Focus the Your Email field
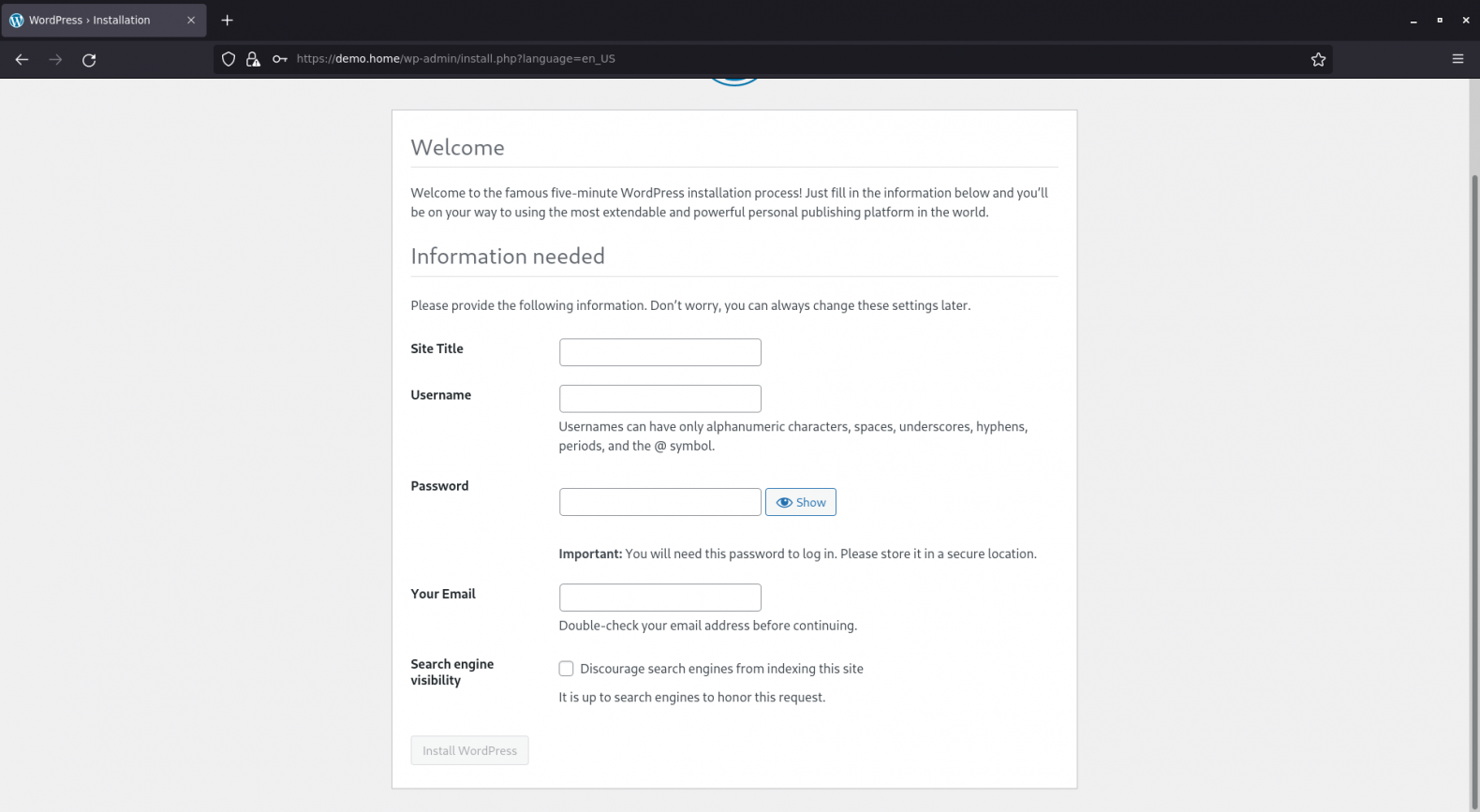 pyautogui.click(x=659, y=598)
